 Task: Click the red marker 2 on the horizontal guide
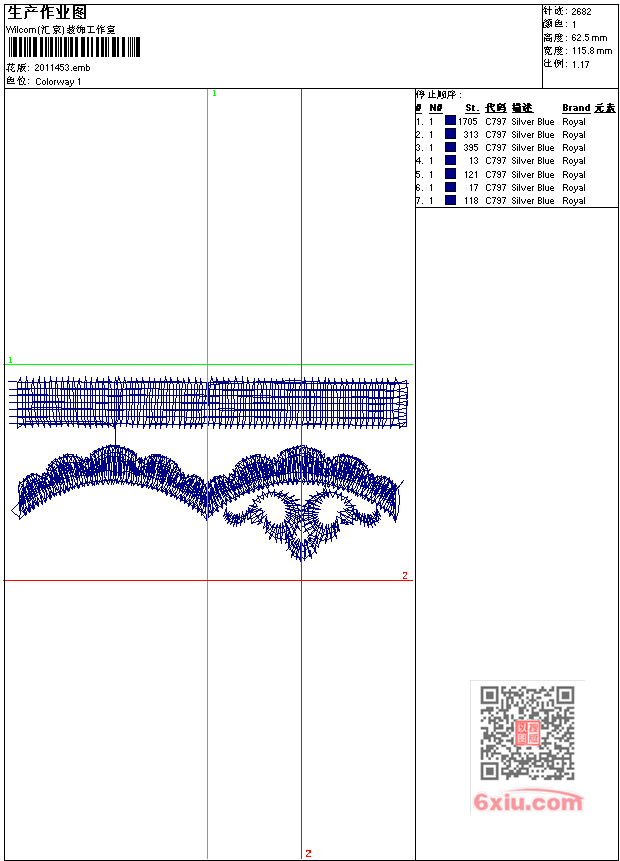tap(405, 575)
